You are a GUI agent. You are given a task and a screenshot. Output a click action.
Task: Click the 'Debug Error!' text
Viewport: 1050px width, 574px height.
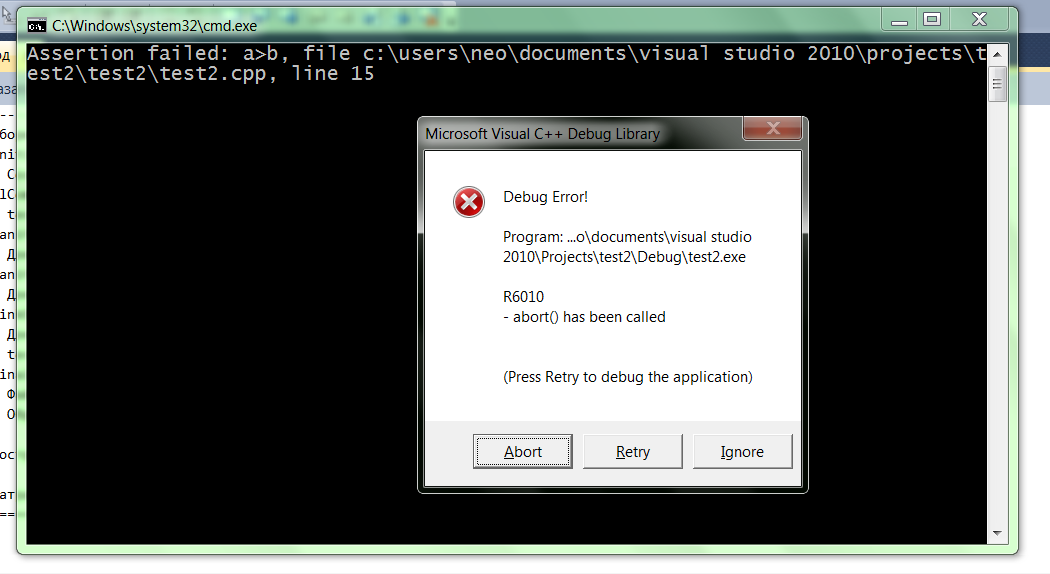(x=545, y=197)
